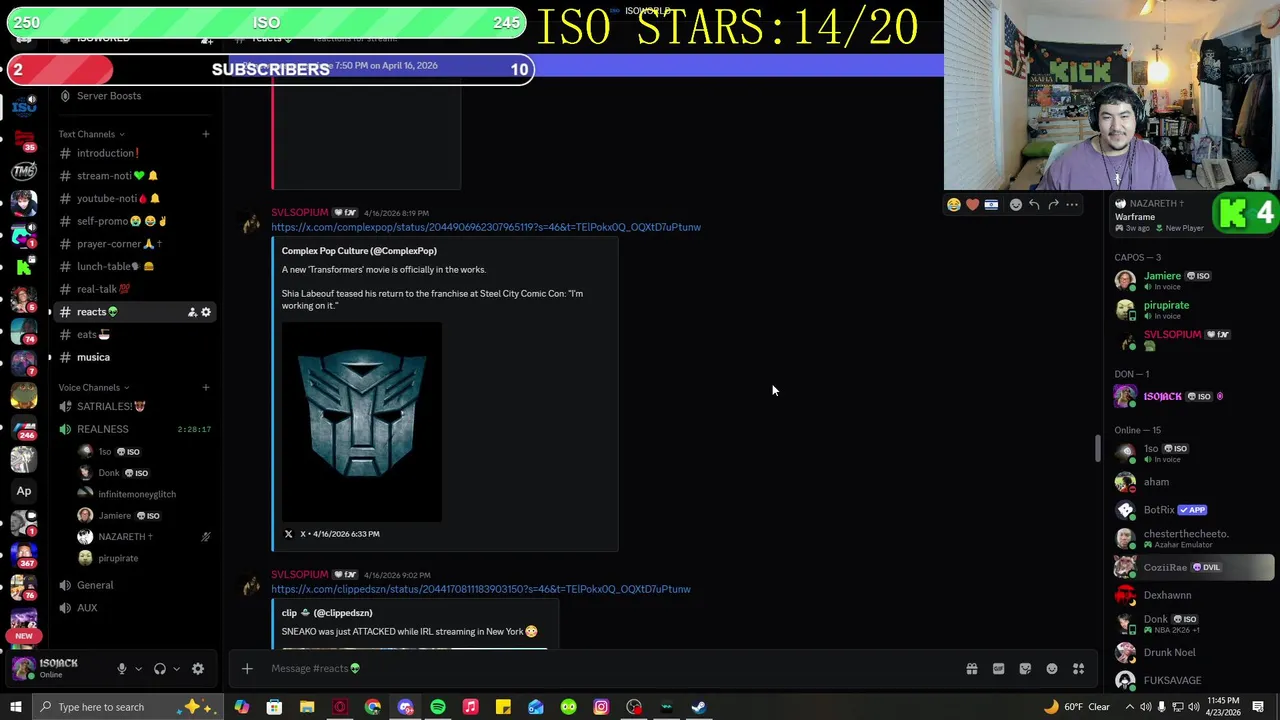Open Apple Music icon in taskbar
The width and height of the screenshot is (1280, 720).
(x=471, y=707)
